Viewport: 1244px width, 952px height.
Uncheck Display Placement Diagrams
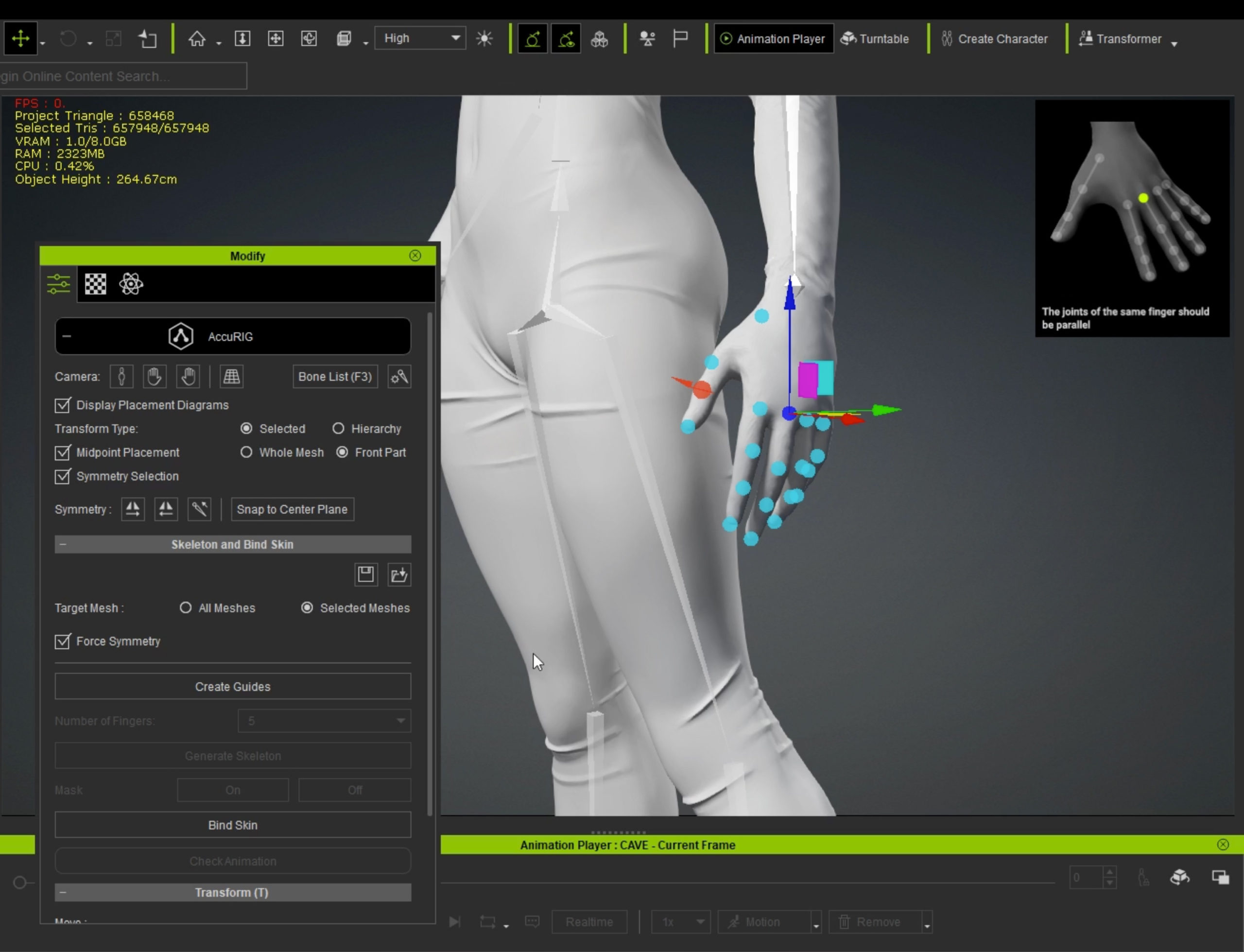click(62, 405)
